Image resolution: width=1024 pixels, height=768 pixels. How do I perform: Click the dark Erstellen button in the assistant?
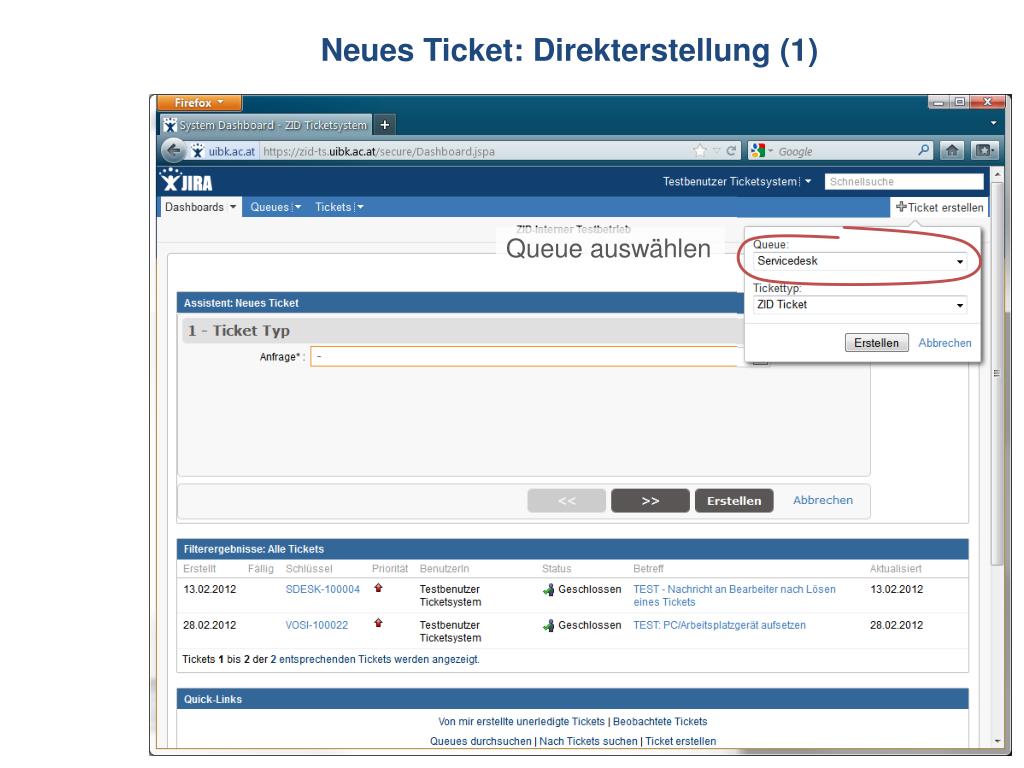click(734, 501)
